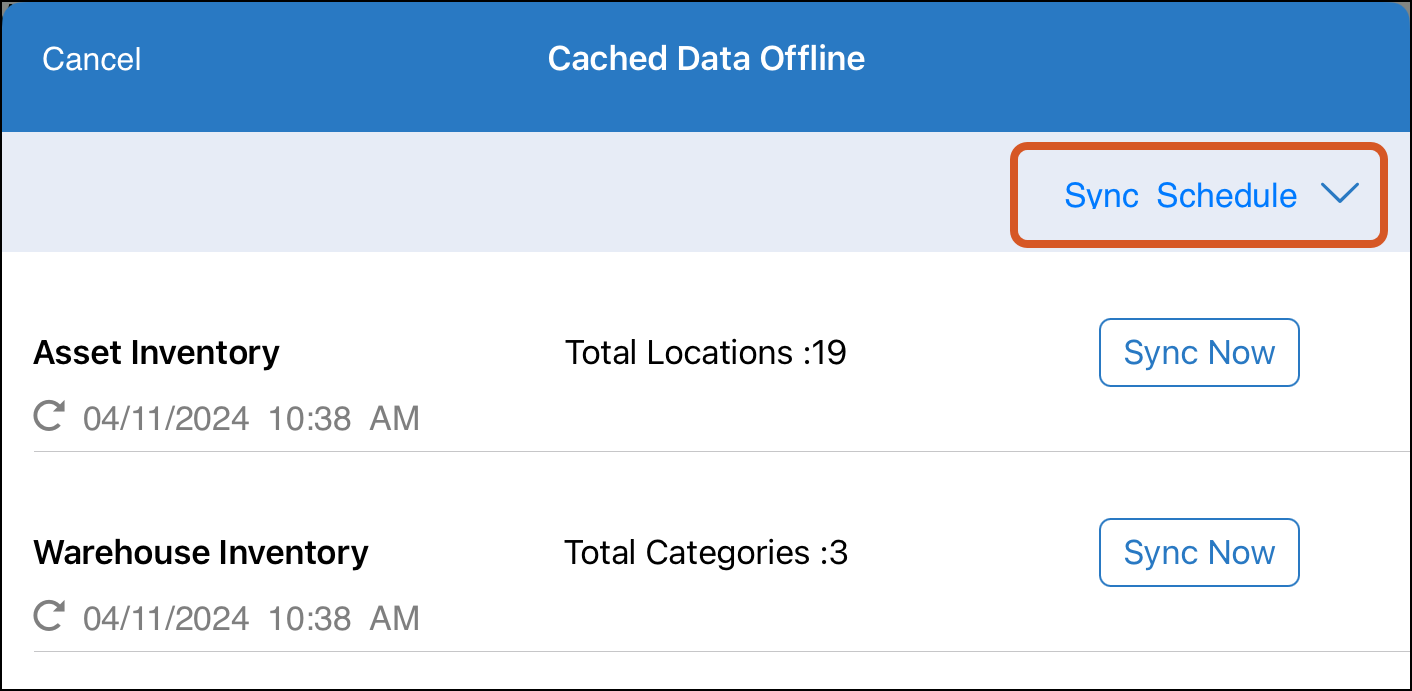Viewport: 1412px width, 691px height.
Task: Sync Warehouse Inventory now
Action: coord(1199,553)
